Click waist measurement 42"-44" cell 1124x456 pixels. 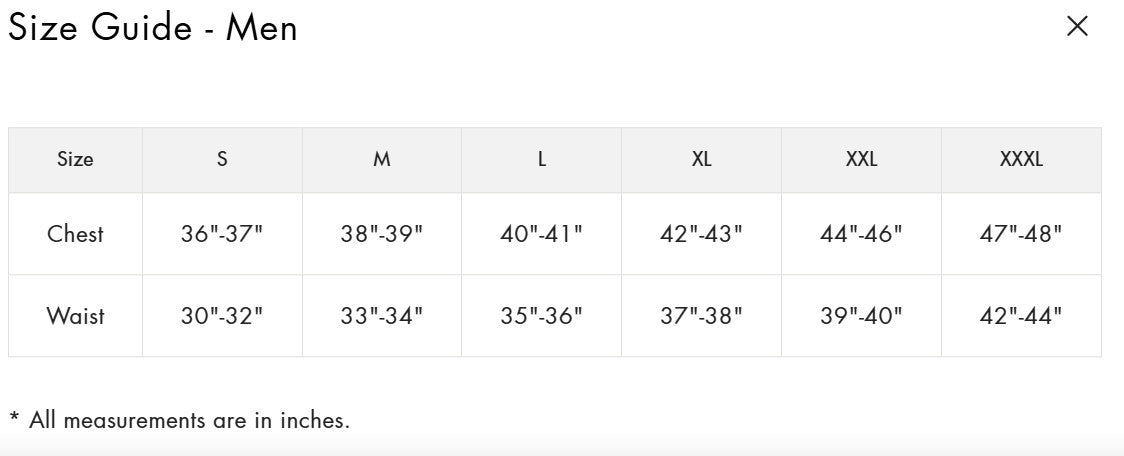[x=1021, y=316]
